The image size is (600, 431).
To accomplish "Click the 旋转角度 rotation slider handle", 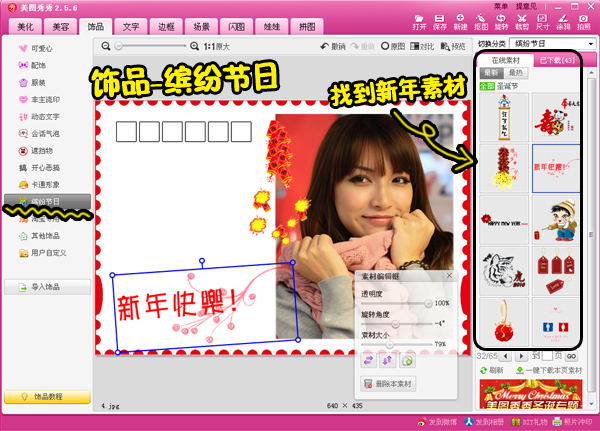I will click(395, 324).
